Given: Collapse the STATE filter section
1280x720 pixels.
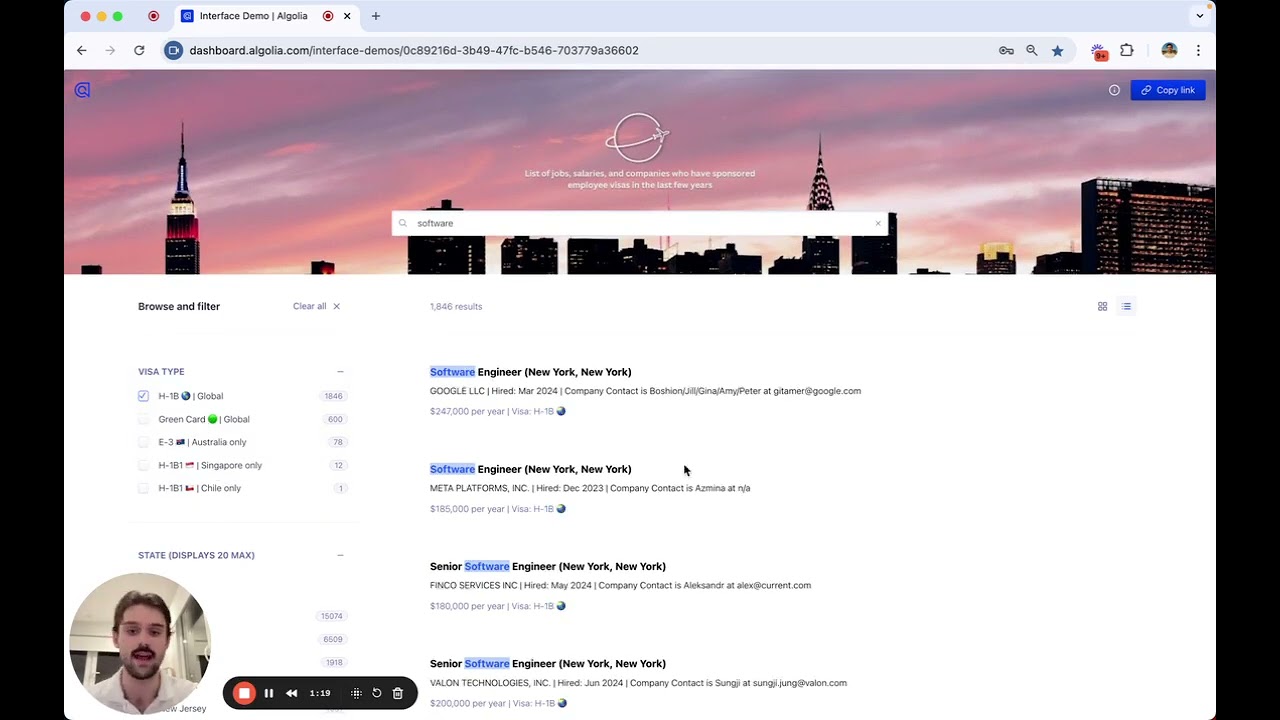Looking at the screenshot, I should tap(340, 555).
